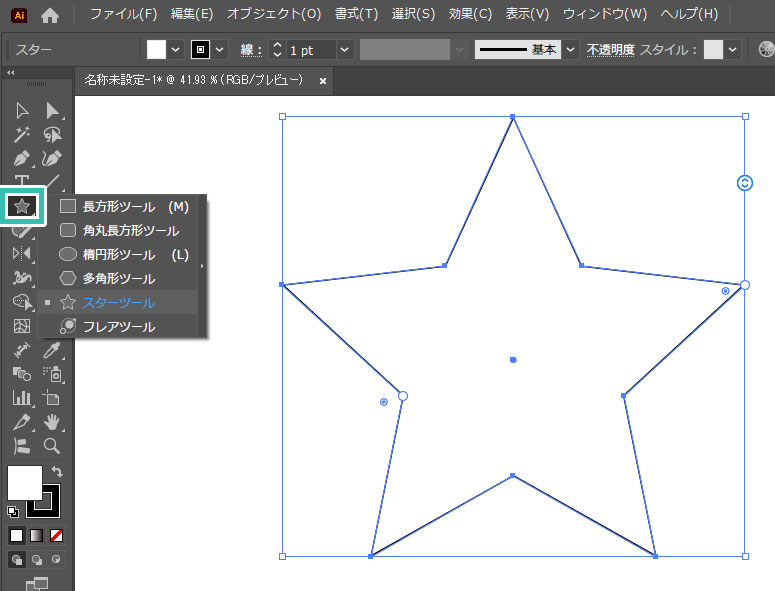Select the Zoom magnifier tool

(52, 446)
